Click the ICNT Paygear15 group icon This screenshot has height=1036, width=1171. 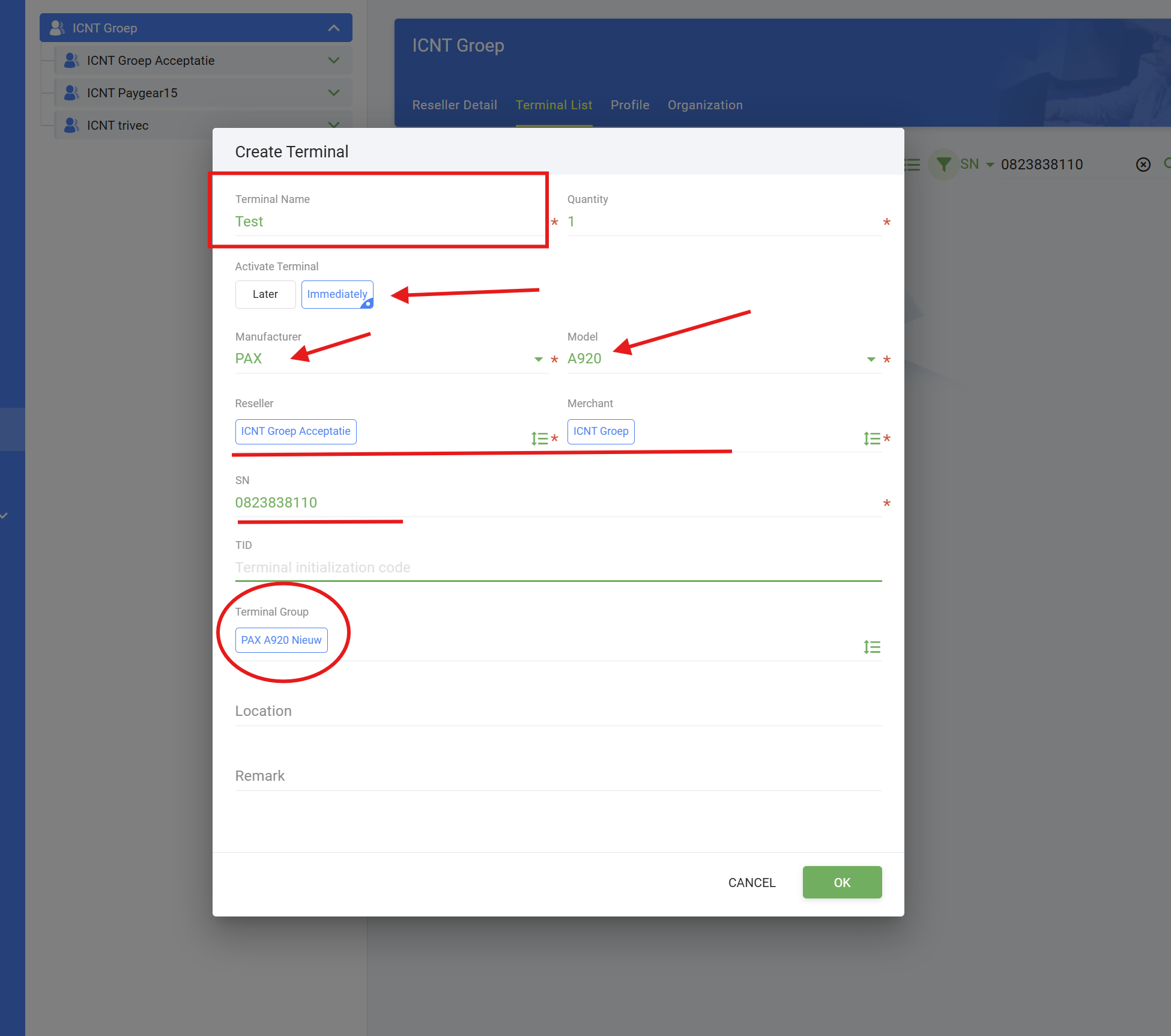[x=71, y=92]
